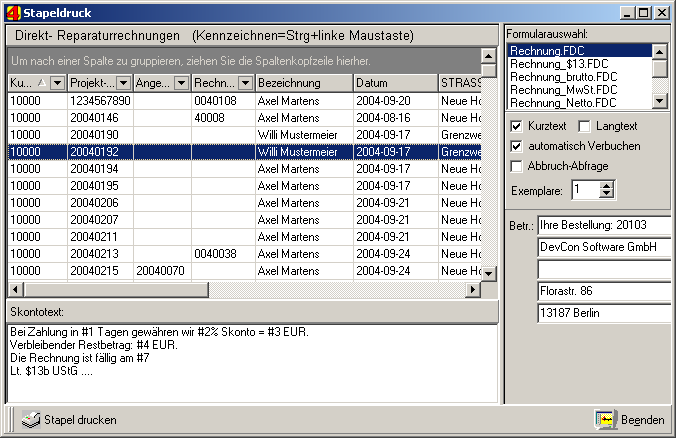Choose Rechnung_Netto.FDC form entry

(563, 103)
